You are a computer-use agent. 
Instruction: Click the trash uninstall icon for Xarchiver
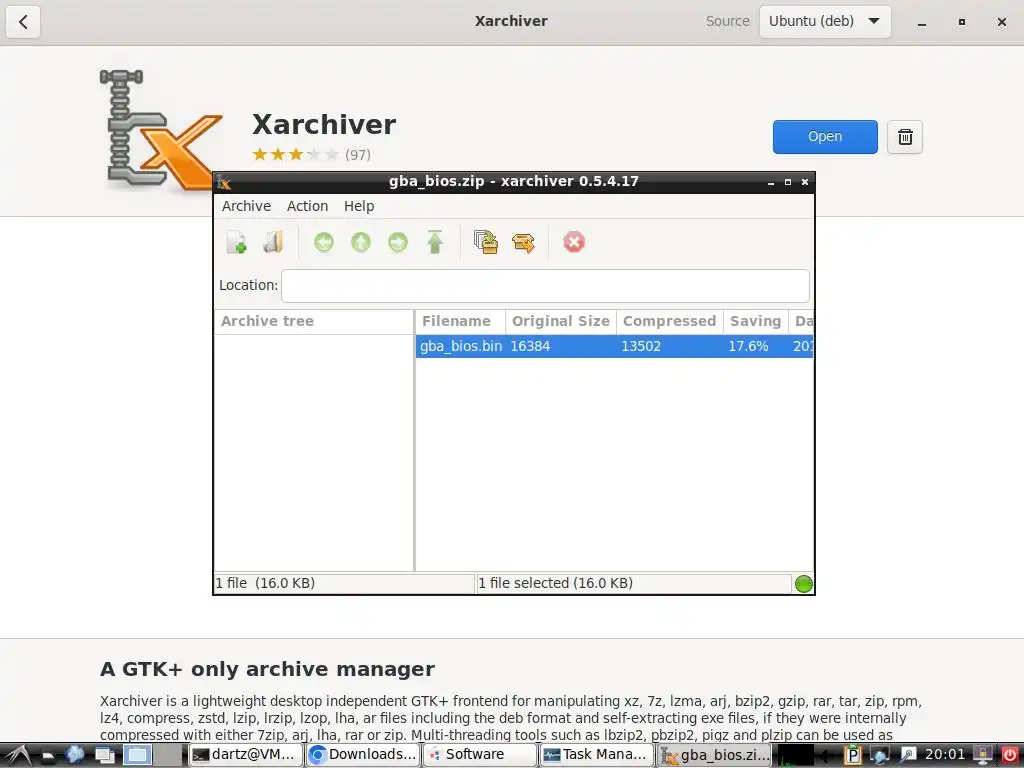pos(904,137)
